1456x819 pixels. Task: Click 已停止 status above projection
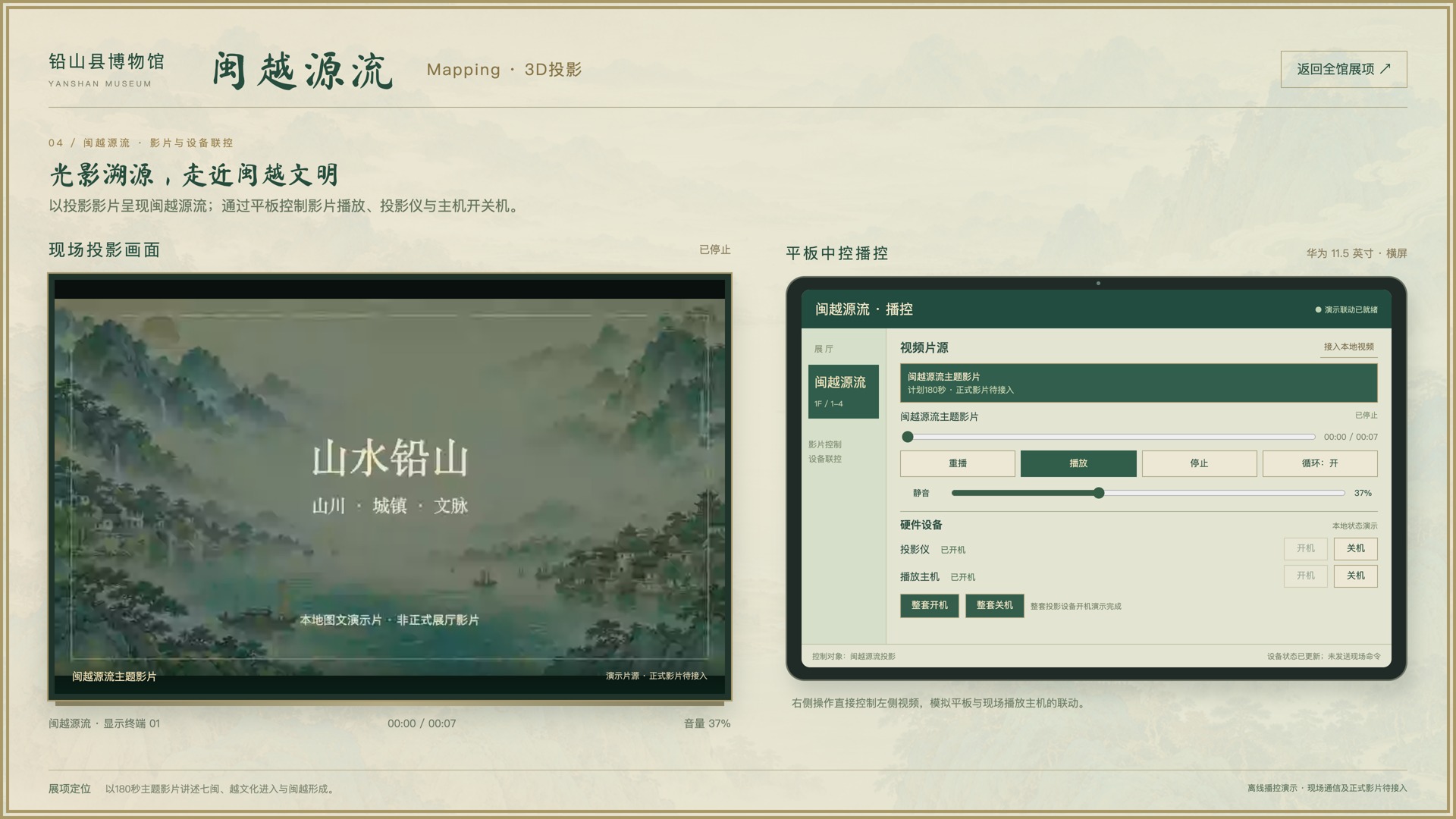tap(714, 249)
